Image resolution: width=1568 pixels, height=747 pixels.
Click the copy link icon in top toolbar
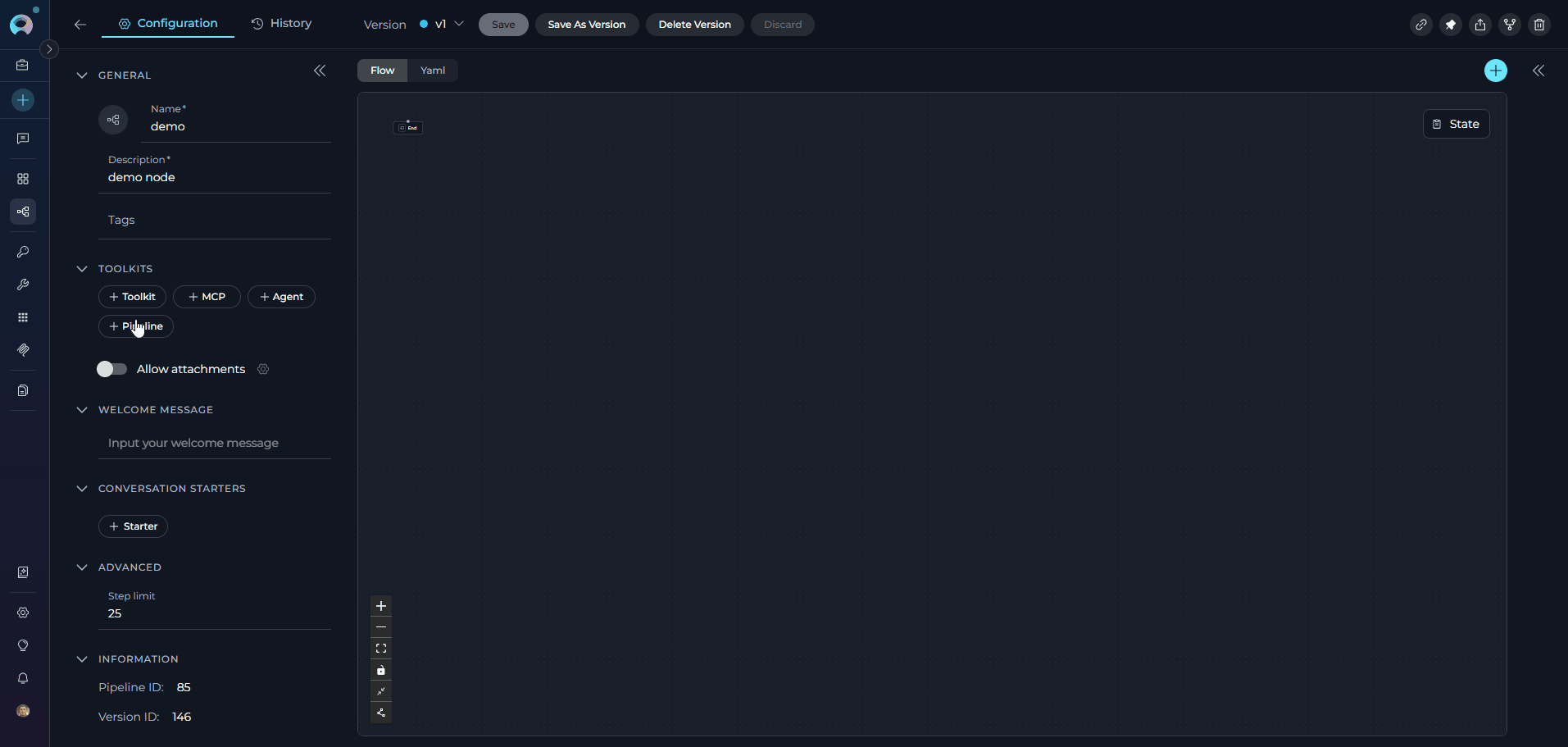point(1420,25)
